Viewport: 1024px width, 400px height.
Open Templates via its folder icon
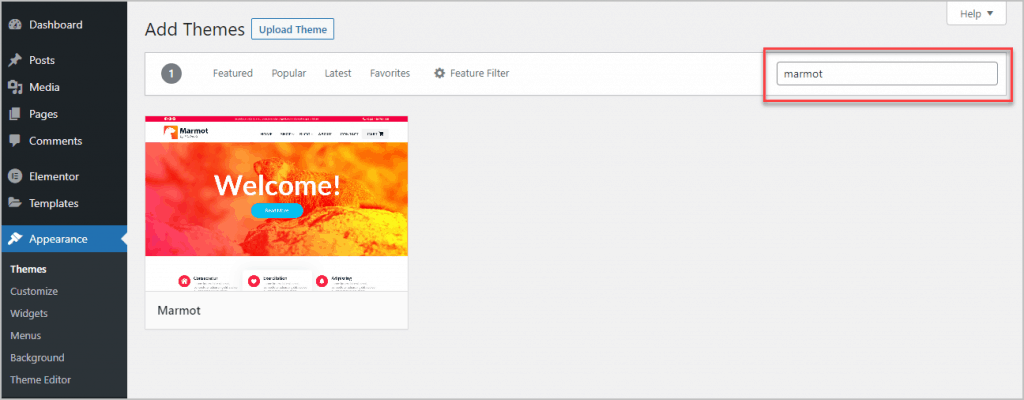(x=15, y=204)
